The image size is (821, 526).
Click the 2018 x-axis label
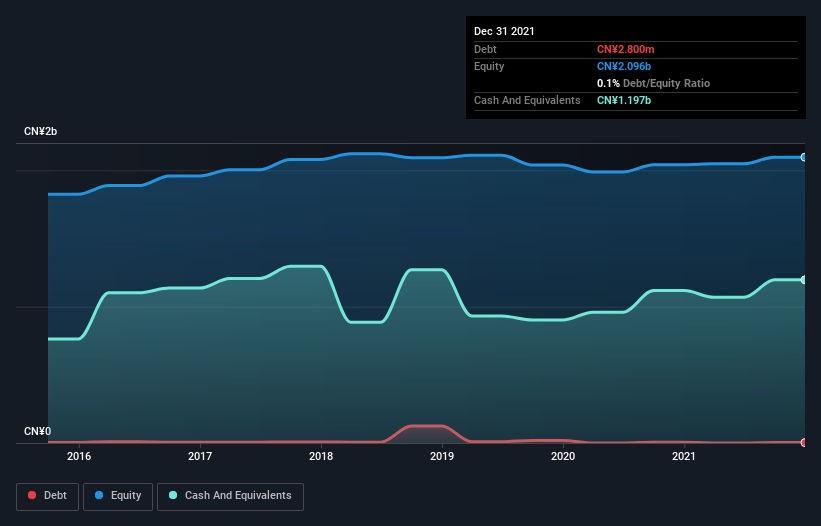(x=321, y=456)
